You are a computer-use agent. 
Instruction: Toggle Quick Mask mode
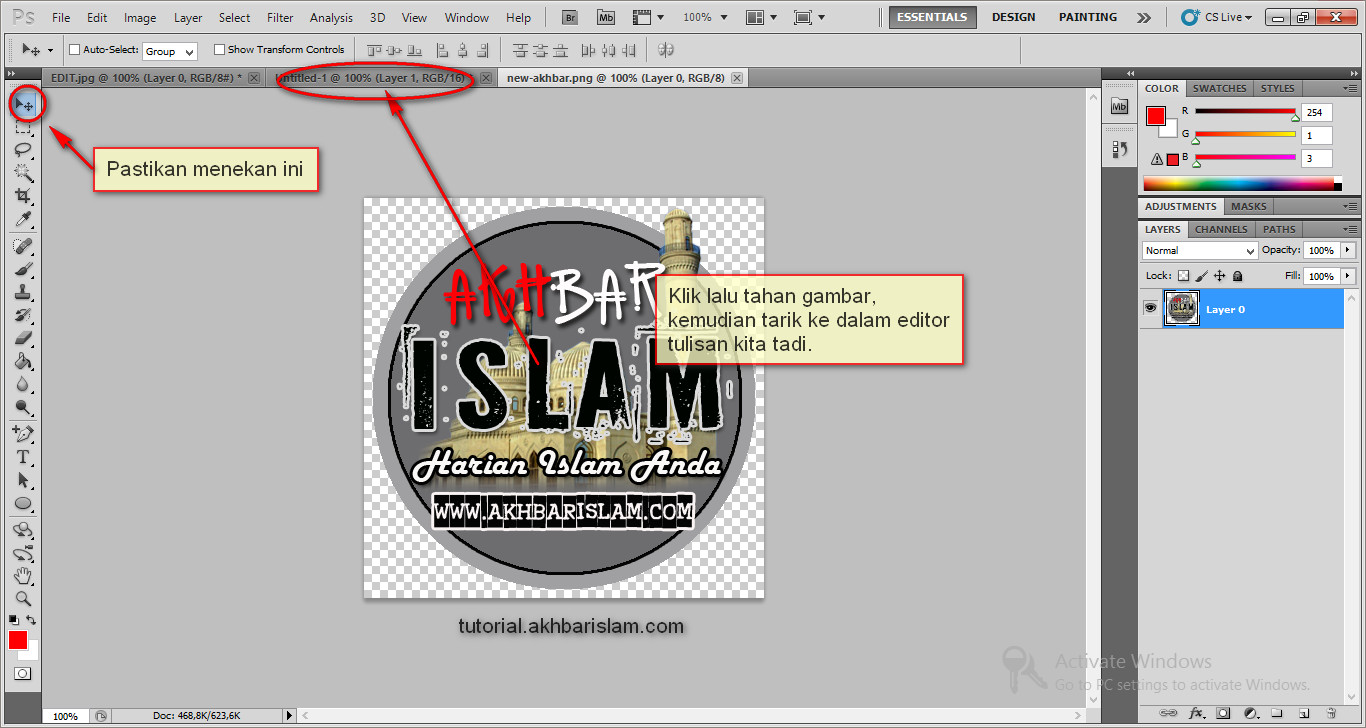pos(23,674)
